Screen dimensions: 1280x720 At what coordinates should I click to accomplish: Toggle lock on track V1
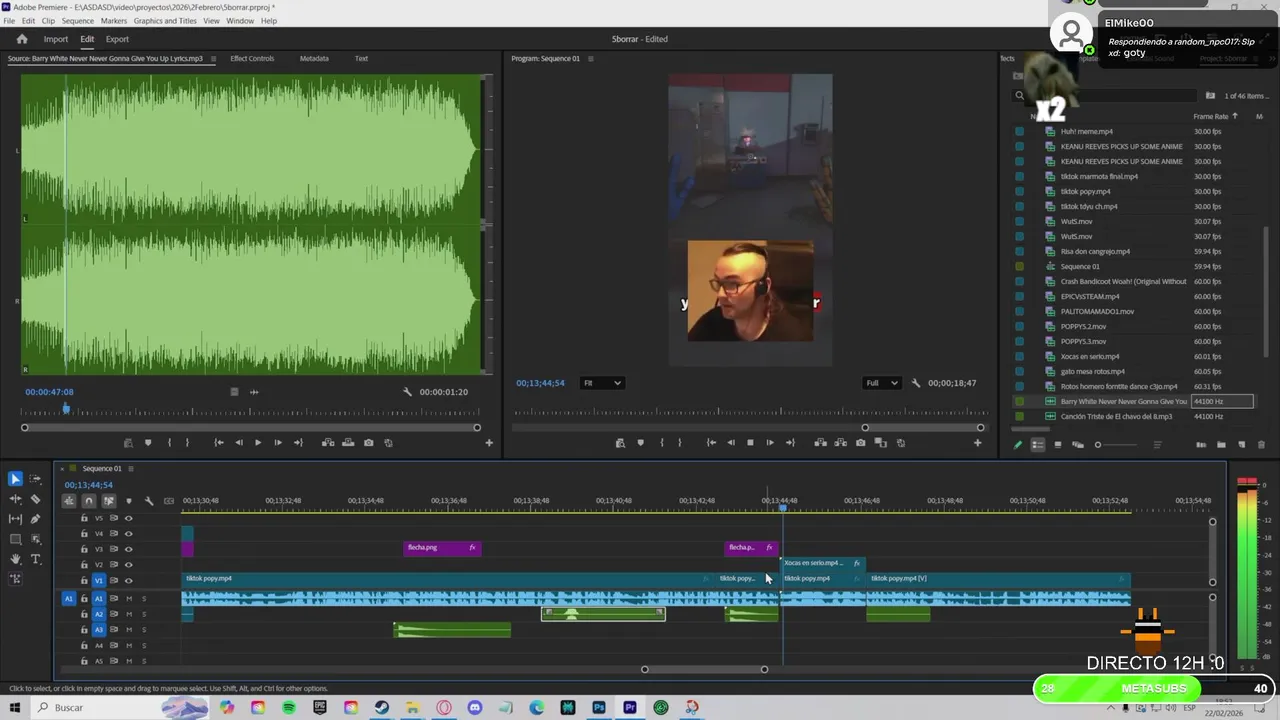pyautogui.click(x=84, y=580)
